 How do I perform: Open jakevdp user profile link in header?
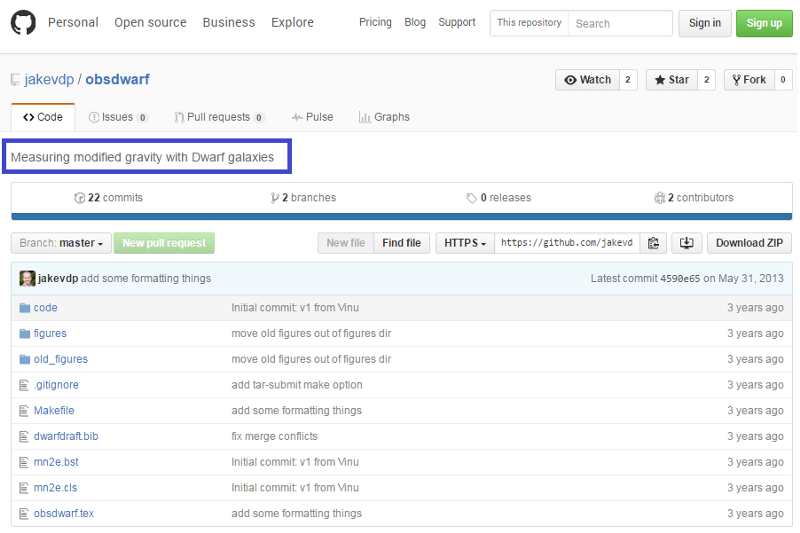[x=49, y=80]
